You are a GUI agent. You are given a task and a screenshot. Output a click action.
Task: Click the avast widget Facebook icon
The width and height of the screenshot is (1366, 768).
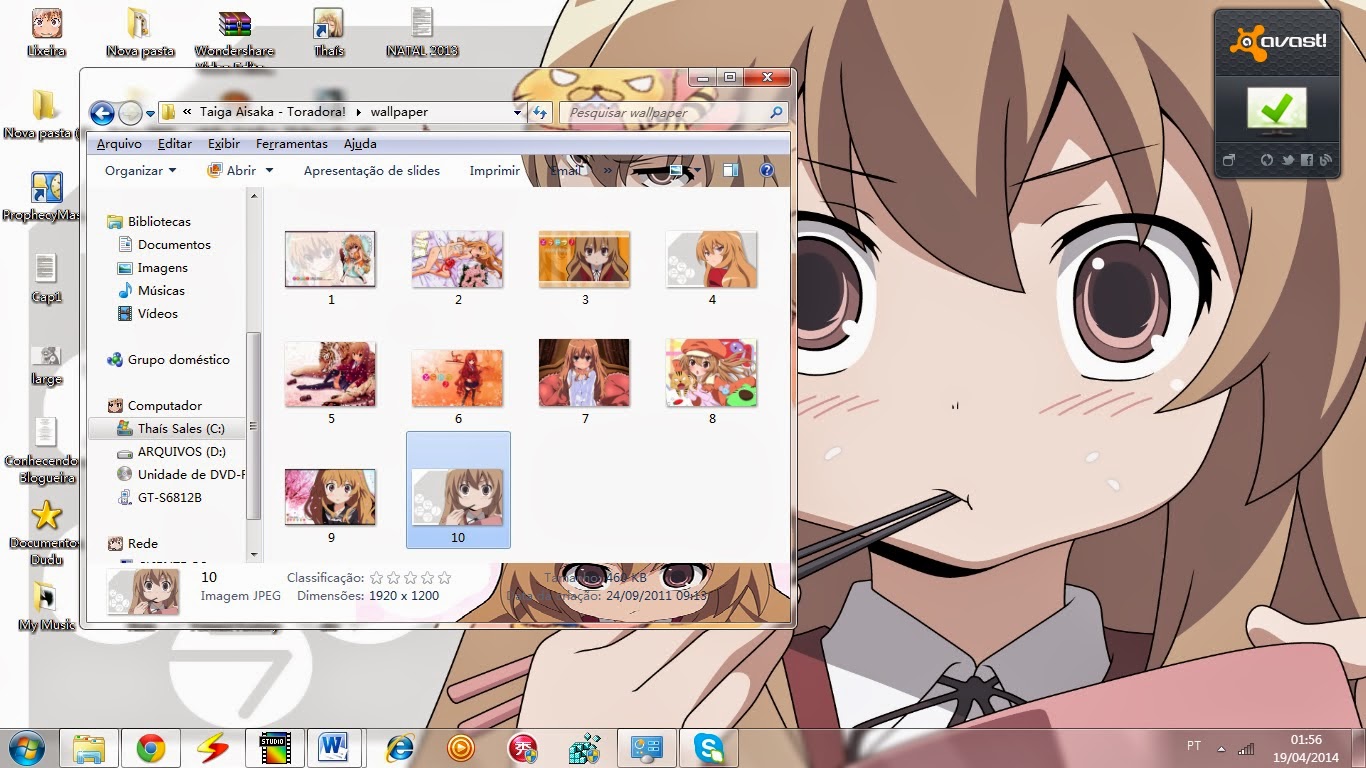click(x=1306, y=160)
